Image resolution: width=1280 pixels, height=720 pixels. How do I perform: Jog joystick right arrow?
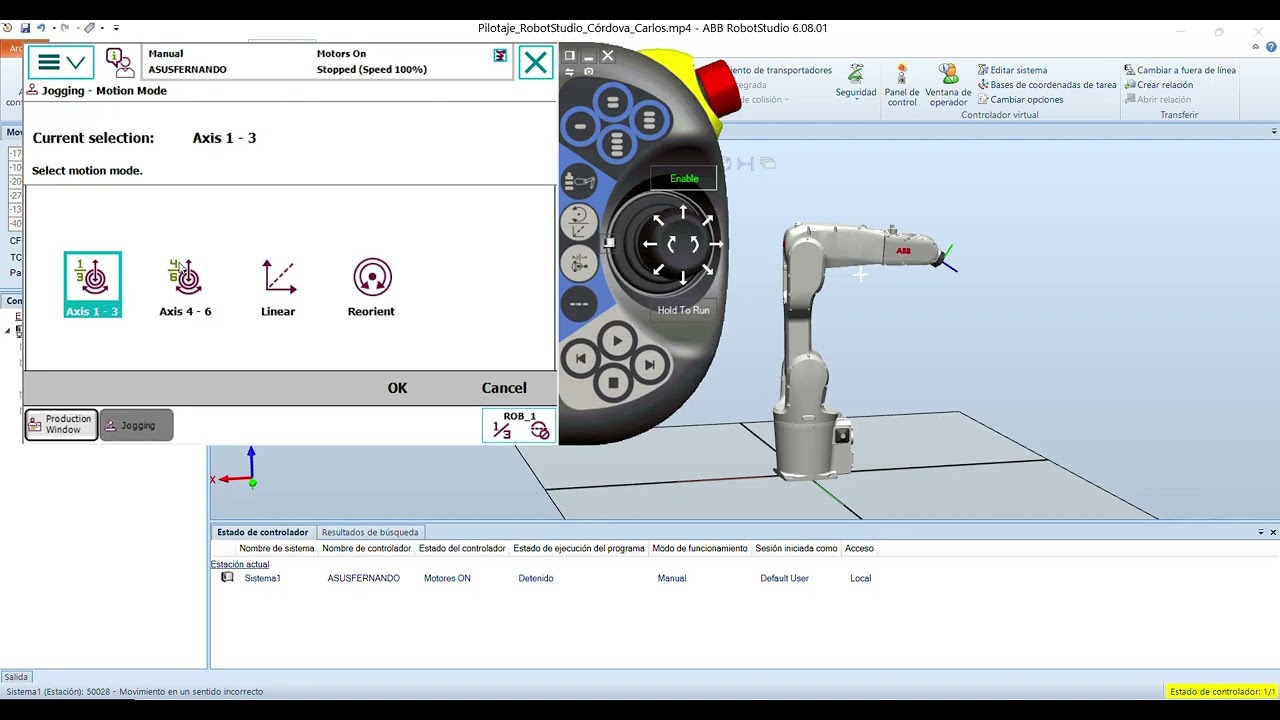716,244
